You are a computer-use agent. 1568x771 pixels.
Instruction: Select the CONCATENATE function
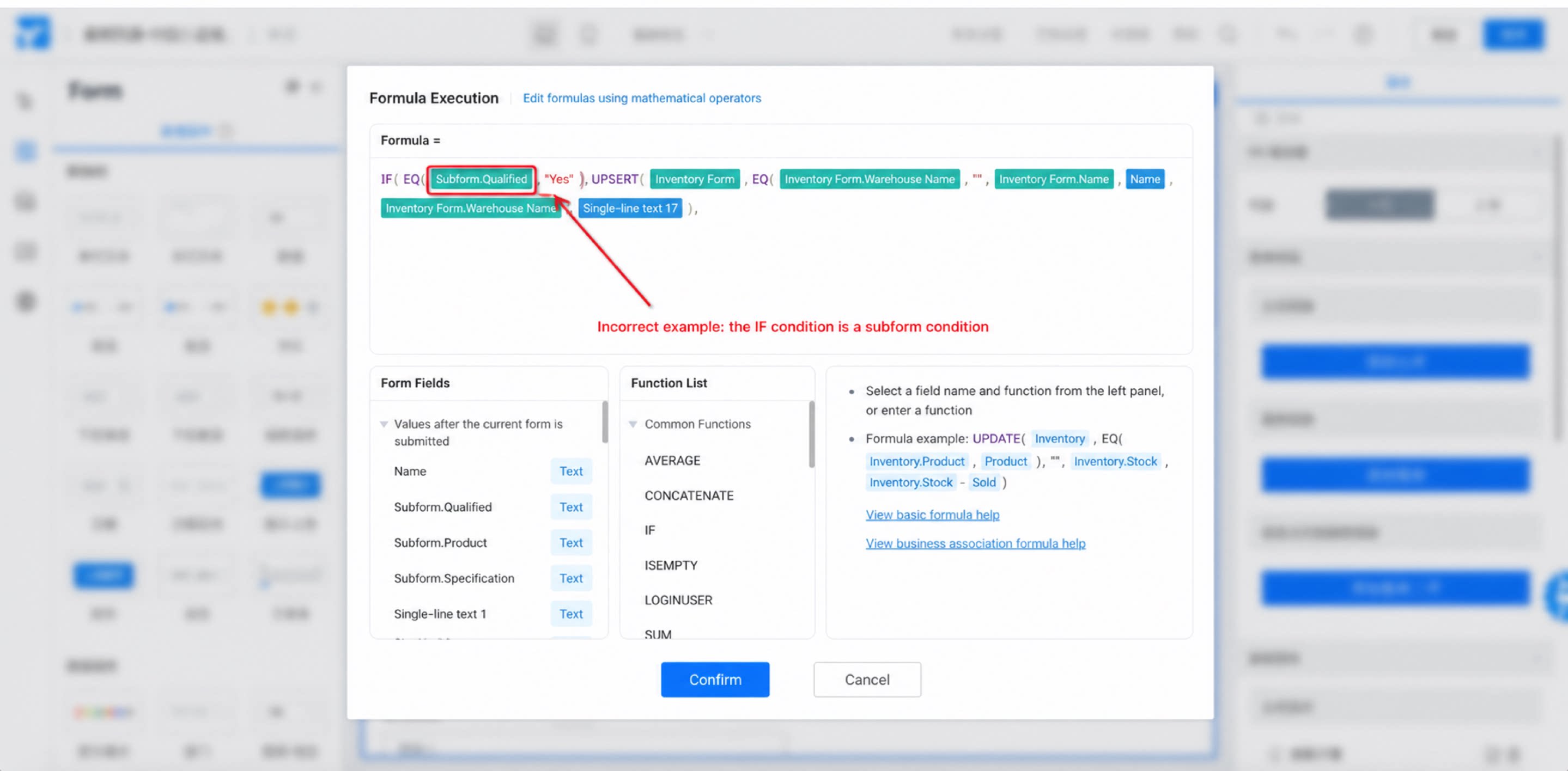689,495
